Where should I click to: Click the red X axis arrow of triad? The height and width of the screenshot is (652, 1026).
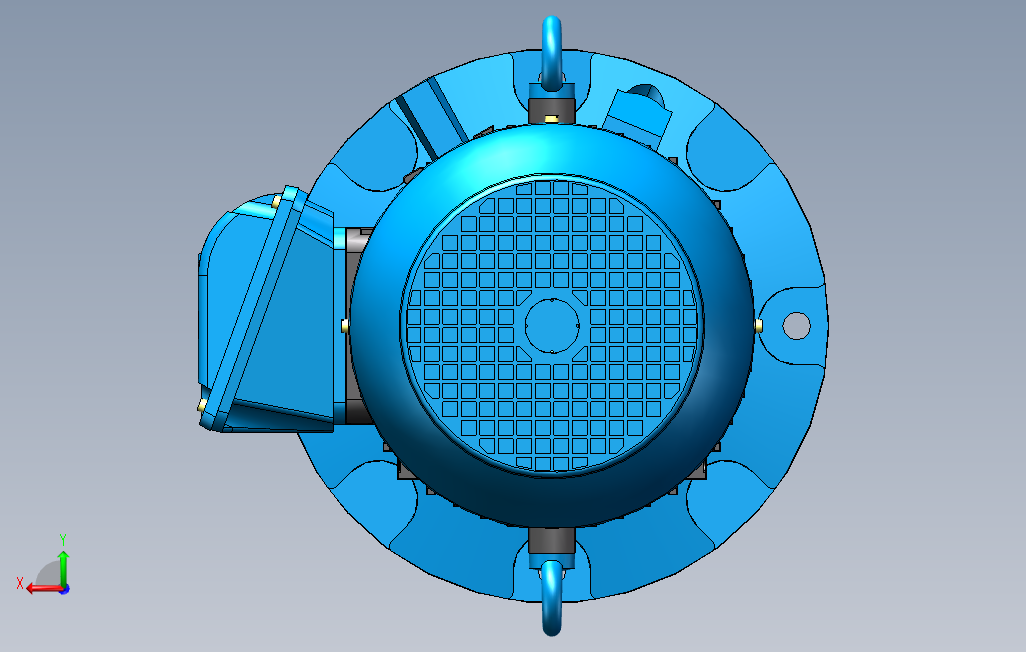click(x=43, y=588)
